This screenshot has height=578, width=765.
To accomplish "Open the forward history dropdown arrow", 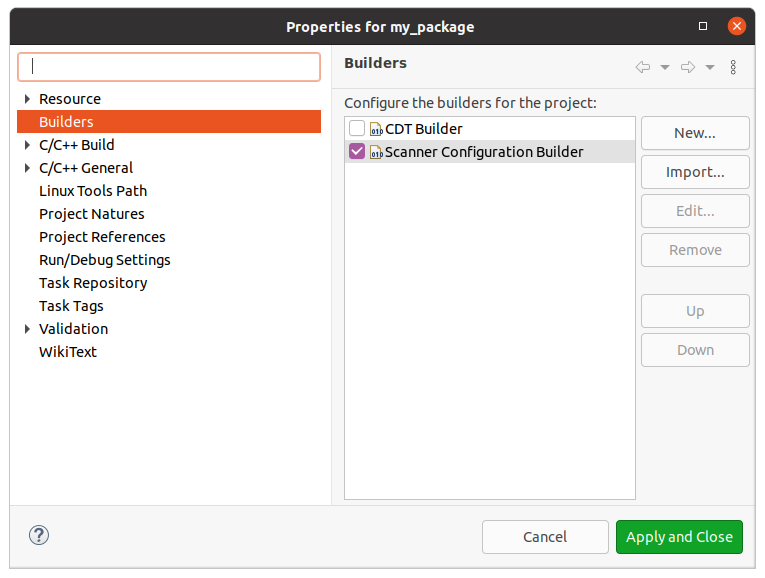I will tap(710, 68).
